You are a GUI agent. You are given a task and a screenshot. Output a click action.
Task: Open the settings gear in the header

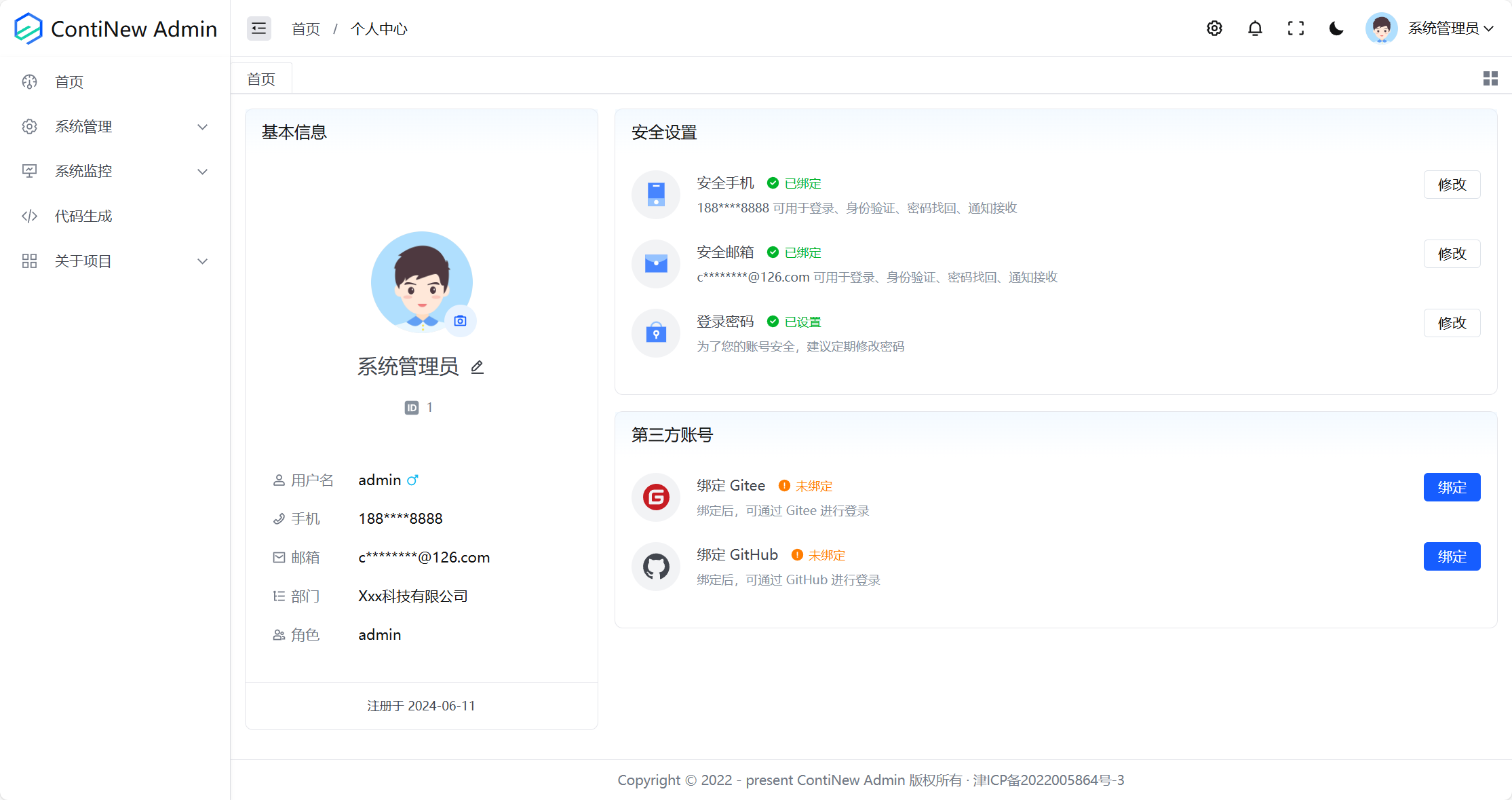[x=1214, y=28]
